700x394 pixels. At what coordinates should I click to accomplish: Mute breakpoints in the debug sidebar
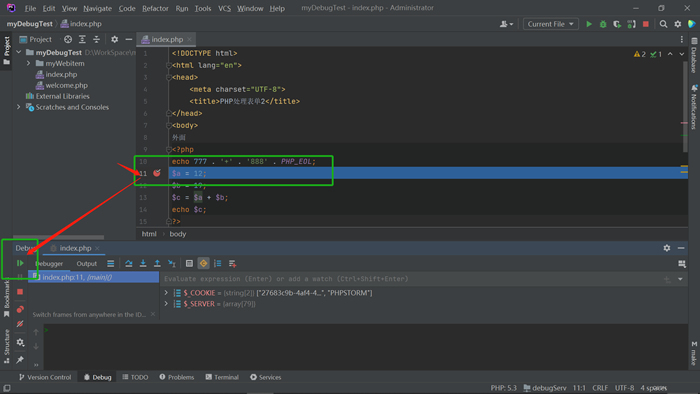[x=20, y=324]
